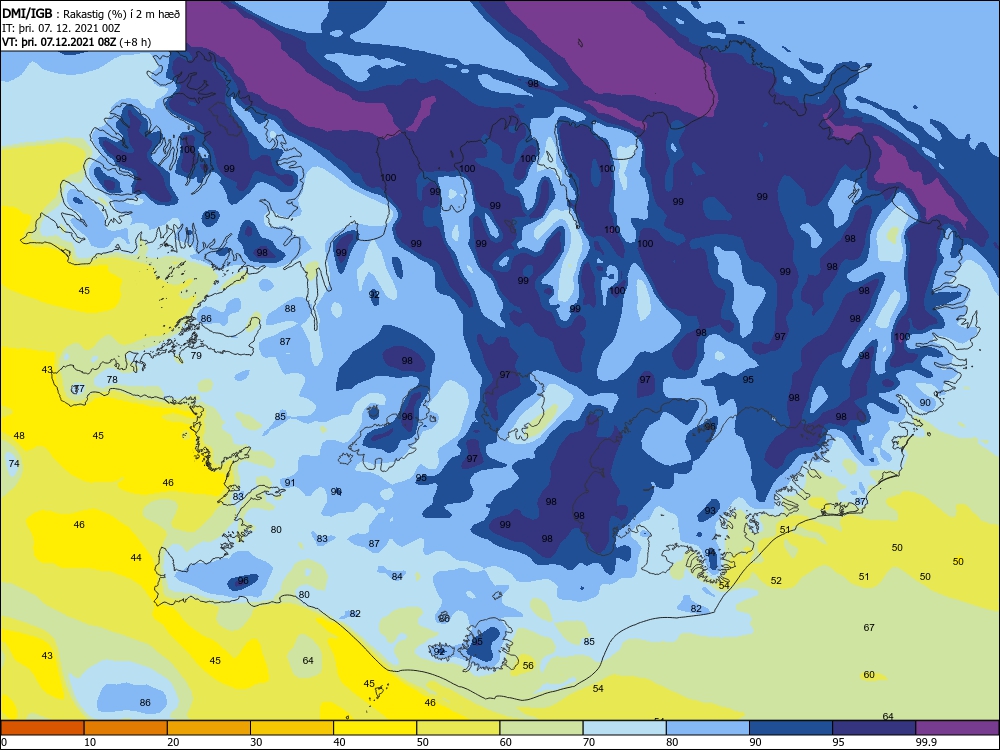This screenshot has width=1000, height=750.
Task: Click the legend label '20'
Action: pos(173,742)
